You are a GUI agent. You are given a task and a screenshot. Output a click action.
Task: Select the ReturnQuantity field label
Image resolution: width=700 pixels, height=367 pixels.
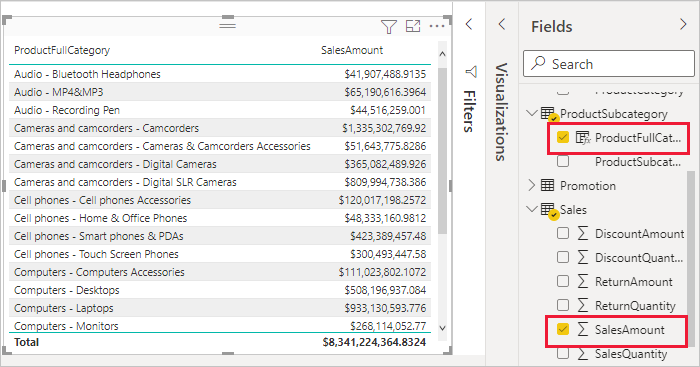pos(635,306)
